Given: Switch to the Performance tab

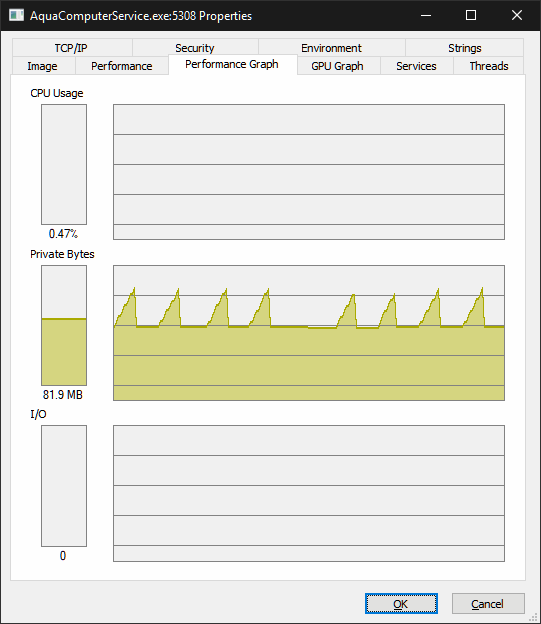Looking at the screenshot, I should click(122, 66).
